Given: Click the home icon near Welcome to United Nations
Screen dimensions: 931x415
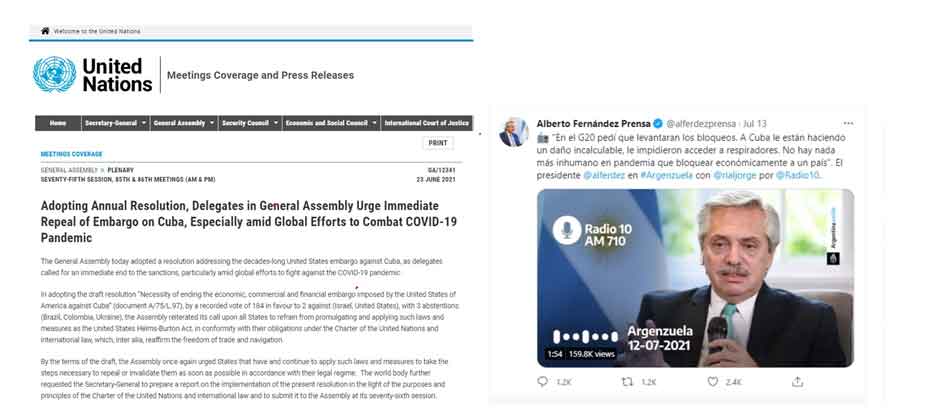Looking at the screenshot, I should tap(45, 31).
